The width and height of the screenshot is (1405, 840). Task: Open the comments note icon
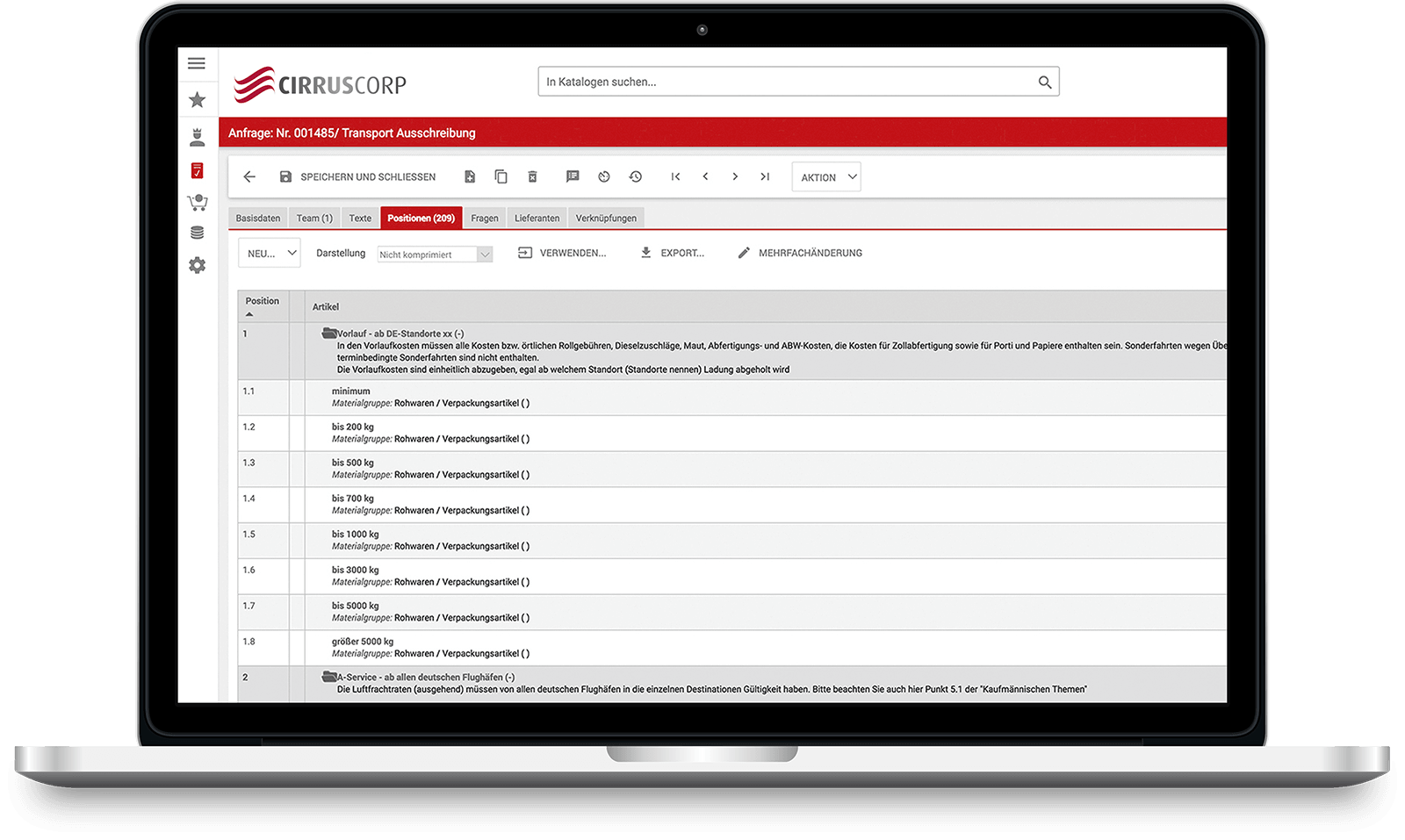click(x=573, y=177)
